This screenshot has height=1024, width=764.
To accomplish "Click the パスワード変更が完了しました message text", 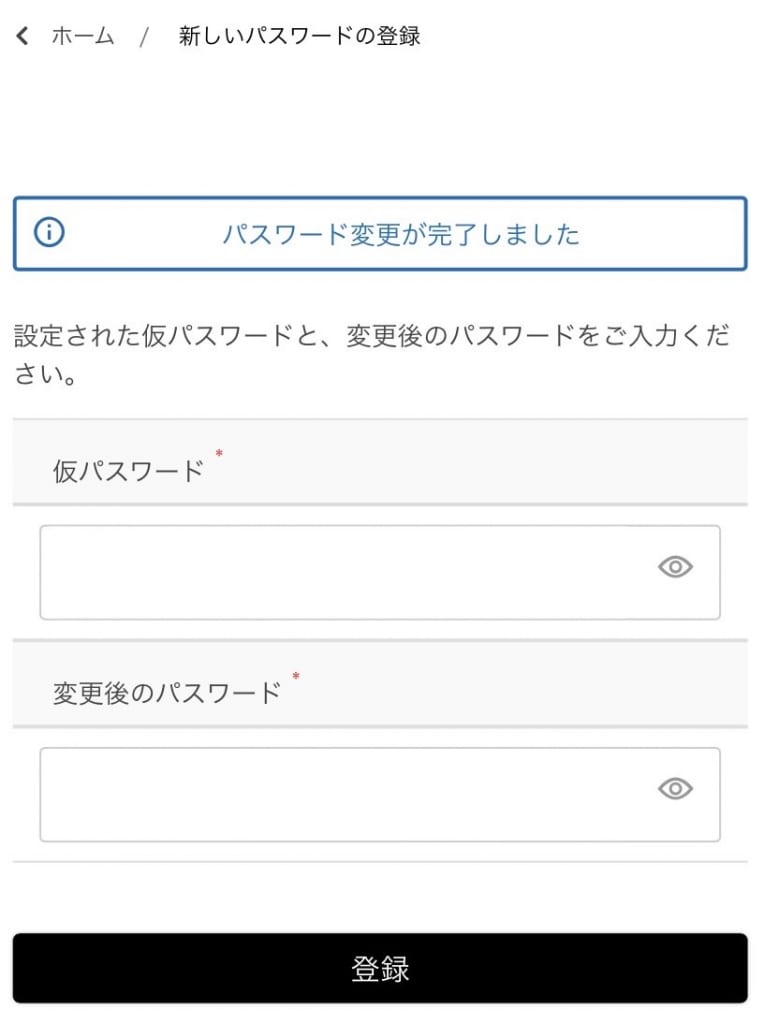I will click(x=400, y=235).
